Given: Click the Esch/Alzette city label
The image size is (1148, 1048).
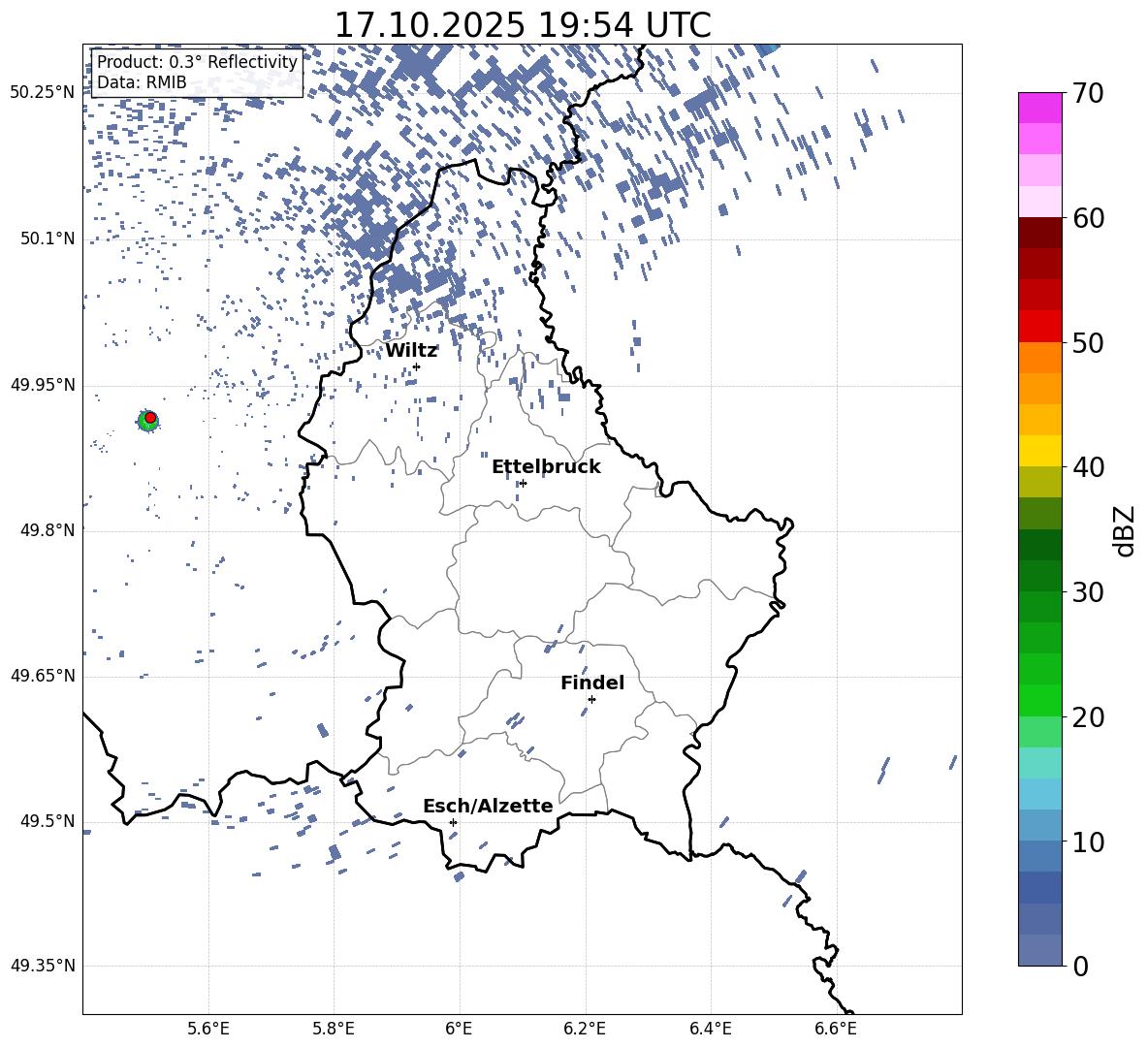Looking at the screenshot, I should [487, 806].
